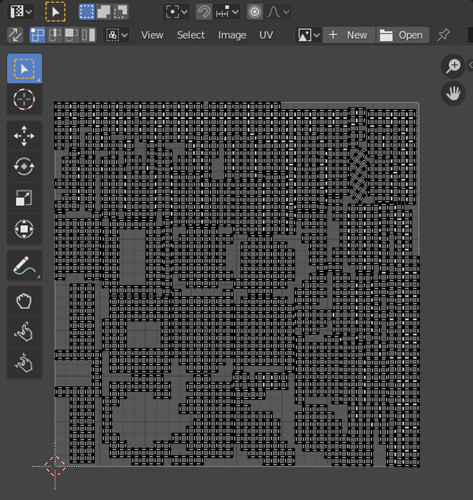Image resolution: width=473 pixels, height=500 pixels.
Task: Toggle the snap magnet
Action: [203, 12]
